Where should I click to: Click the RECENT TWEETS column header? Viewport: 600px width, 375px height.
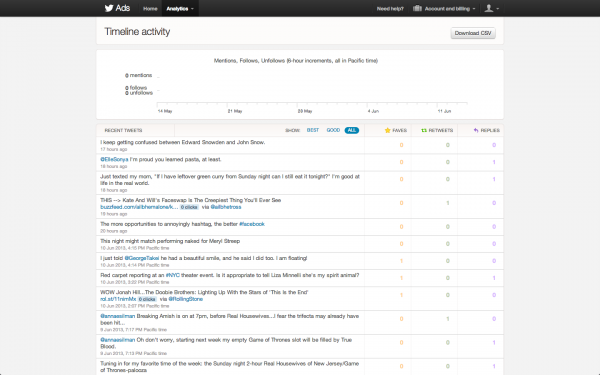click(x=123, y=130)
